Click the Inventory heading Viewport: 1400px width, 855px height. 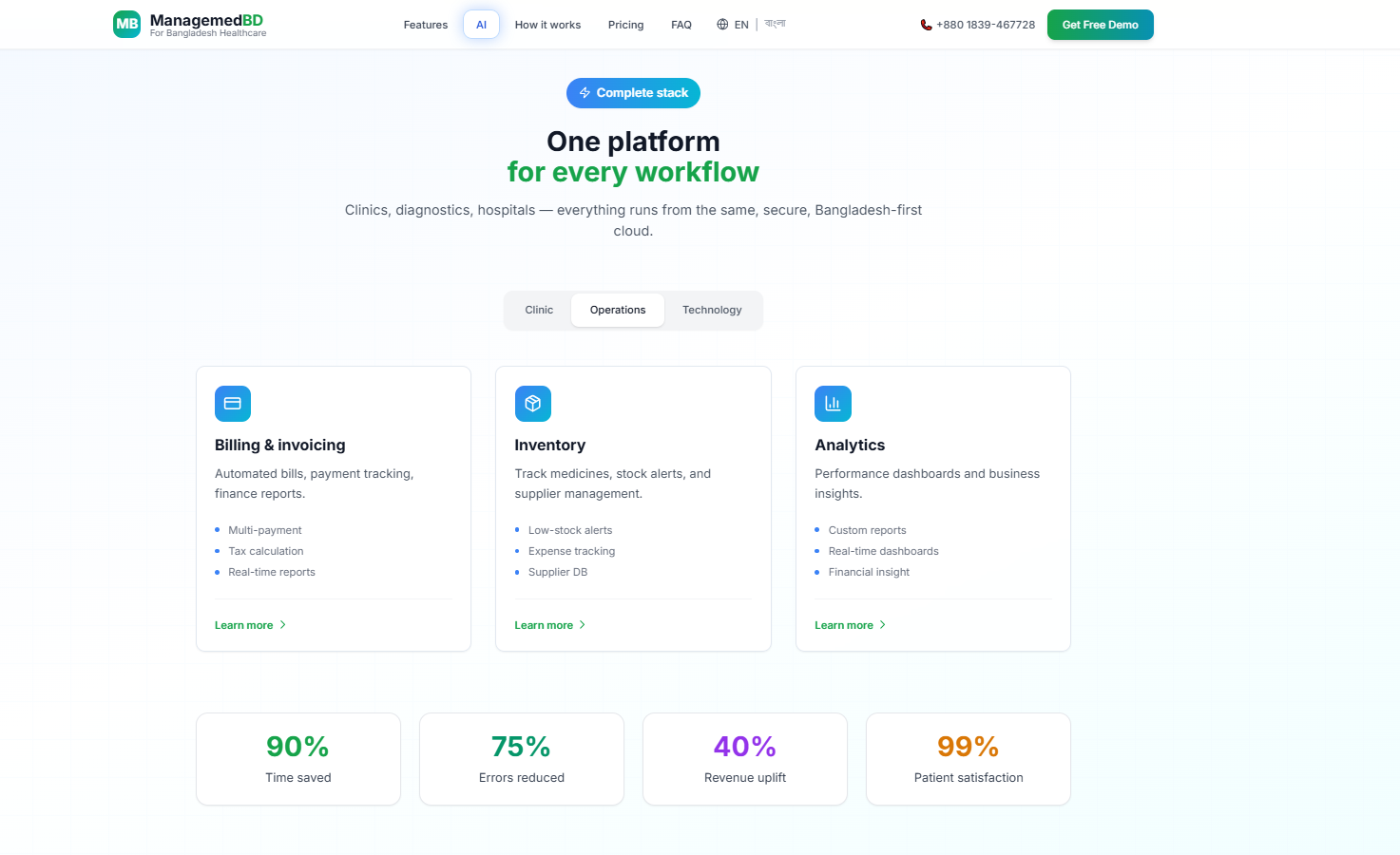click(550, 445)
